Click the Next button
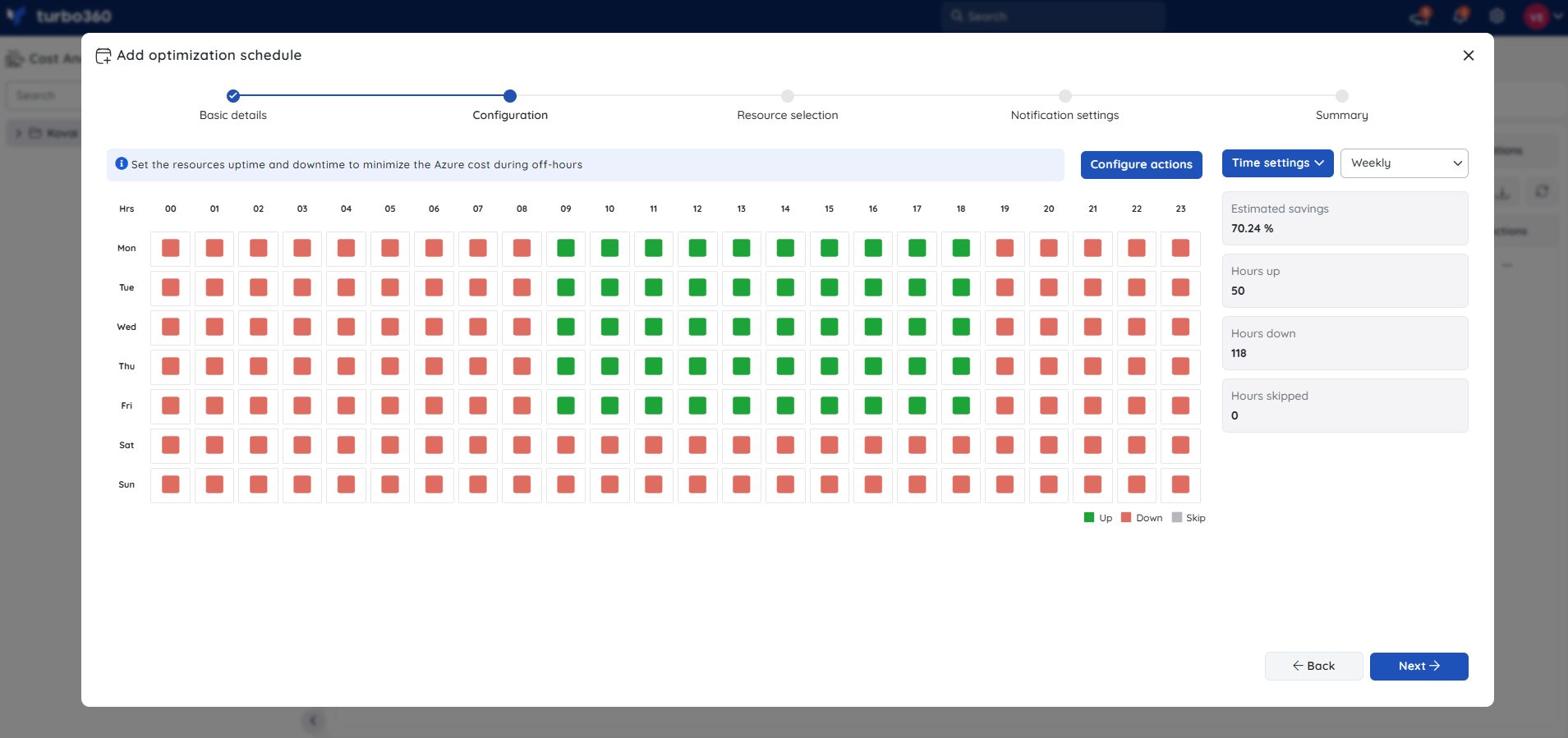The image size is (1568, 738). (1419, 666)
